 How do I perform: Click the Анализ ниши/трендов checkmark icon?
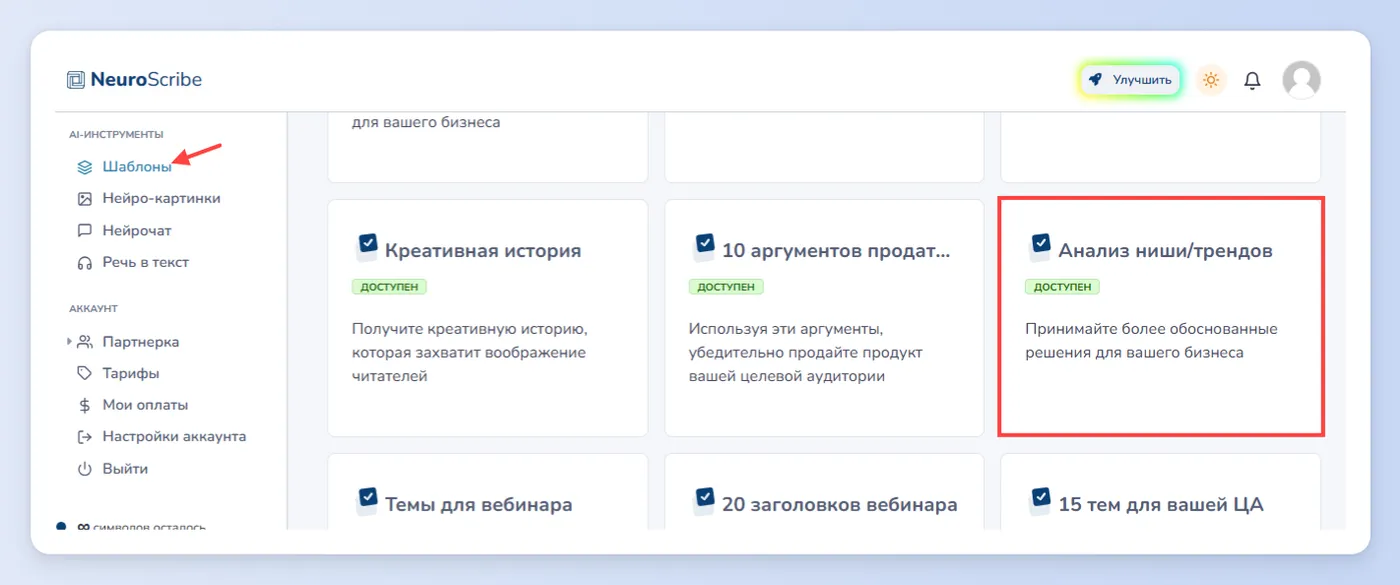coord(1040,248)
